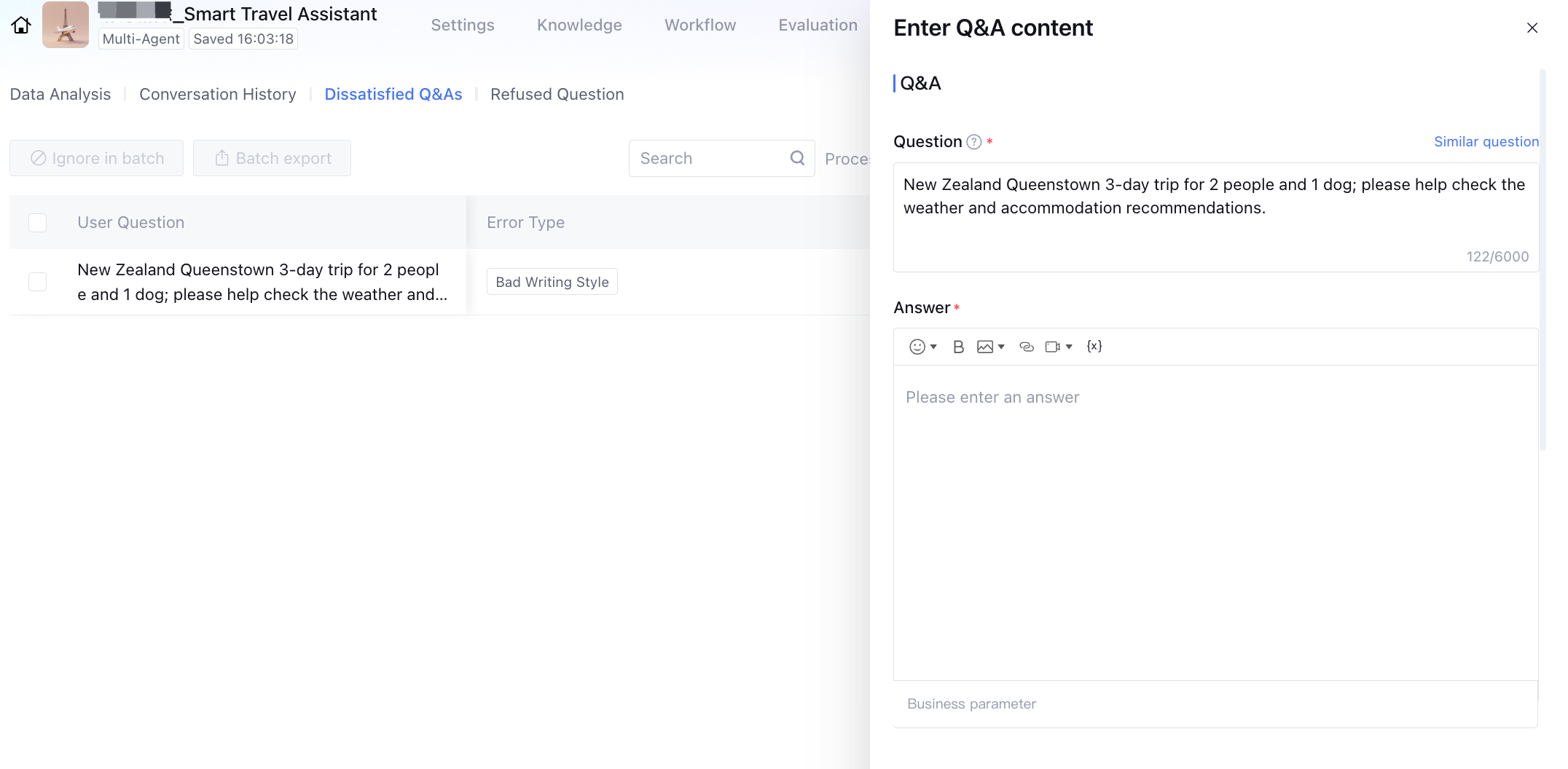This screenshot has height=769, width=1568.
Task: Click the search magnifier icon
Action: [797, 158]
